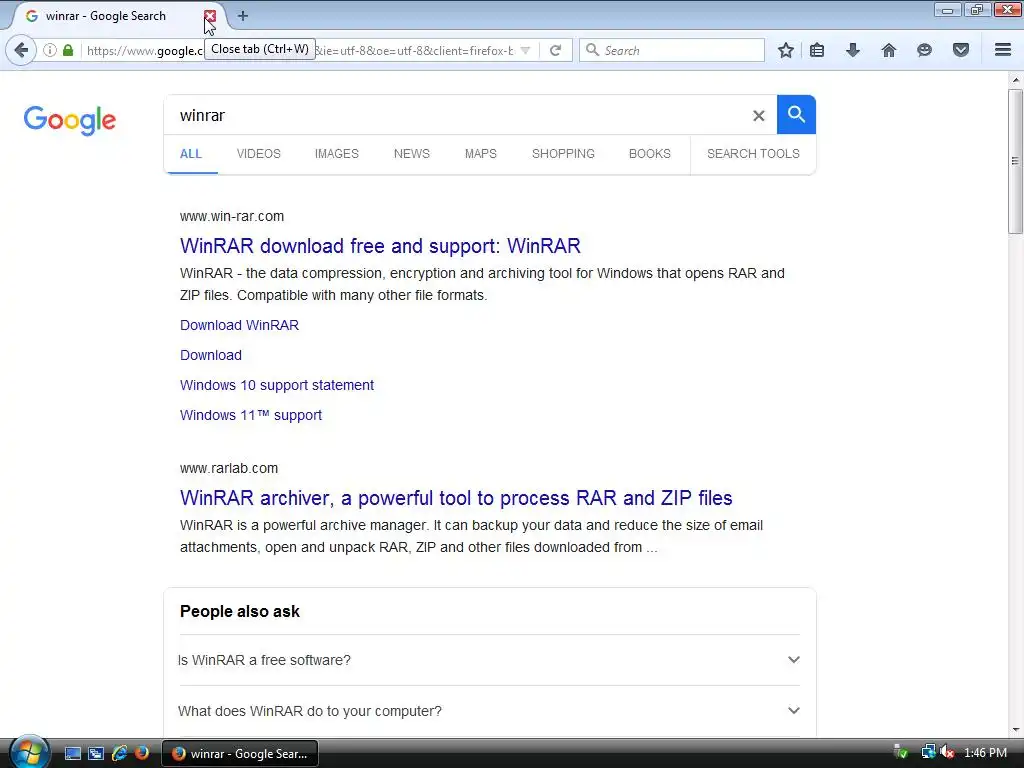Open 'WinRAR download free and support' result
The width and height of the screenshot is (1024, 768).
(380, 246)
